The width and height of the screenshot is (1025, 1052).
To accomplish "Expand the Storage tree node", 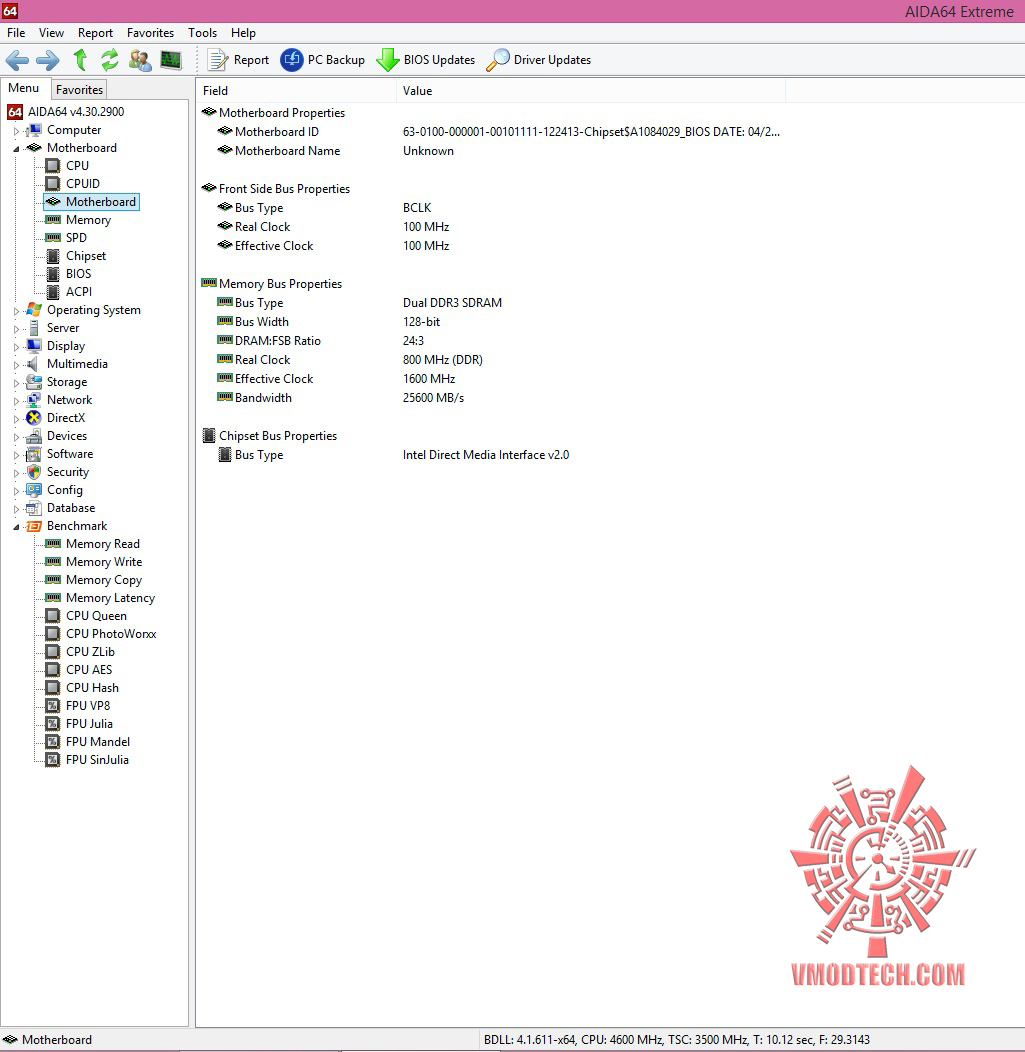I will point(16,383).
